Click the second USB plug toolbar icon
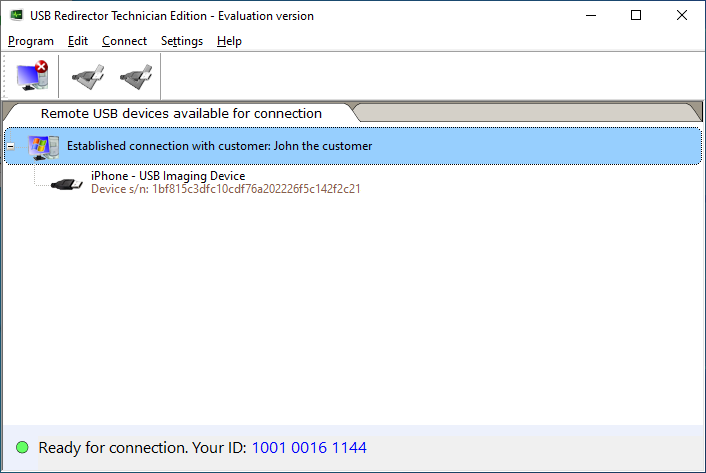Viewport: 706px width, 473px height. pos(135,76)
